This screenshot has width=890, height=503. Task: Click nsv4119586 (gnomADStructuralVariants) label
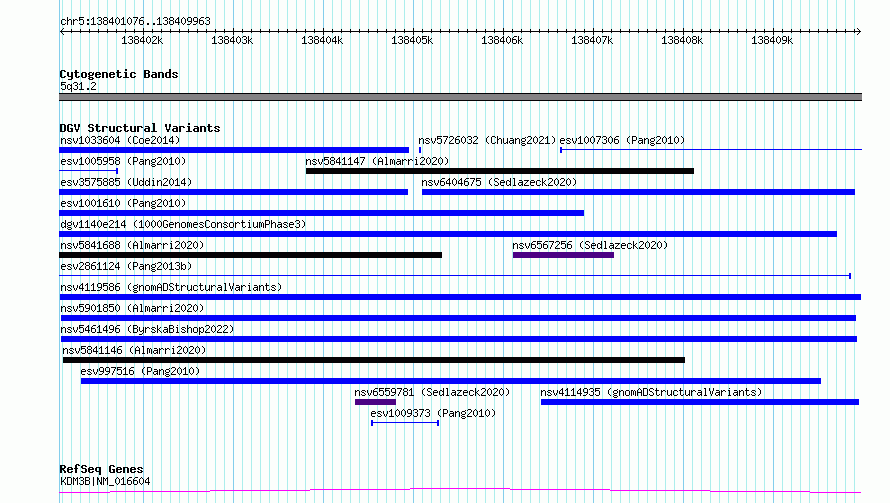[x=171, y=287]
